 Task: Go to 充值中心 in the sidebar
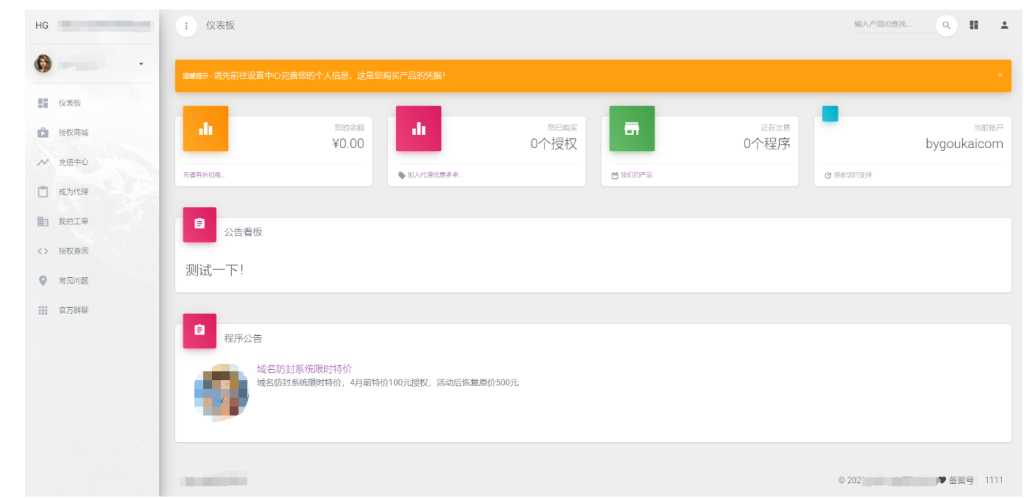click(x=72, y=162)
